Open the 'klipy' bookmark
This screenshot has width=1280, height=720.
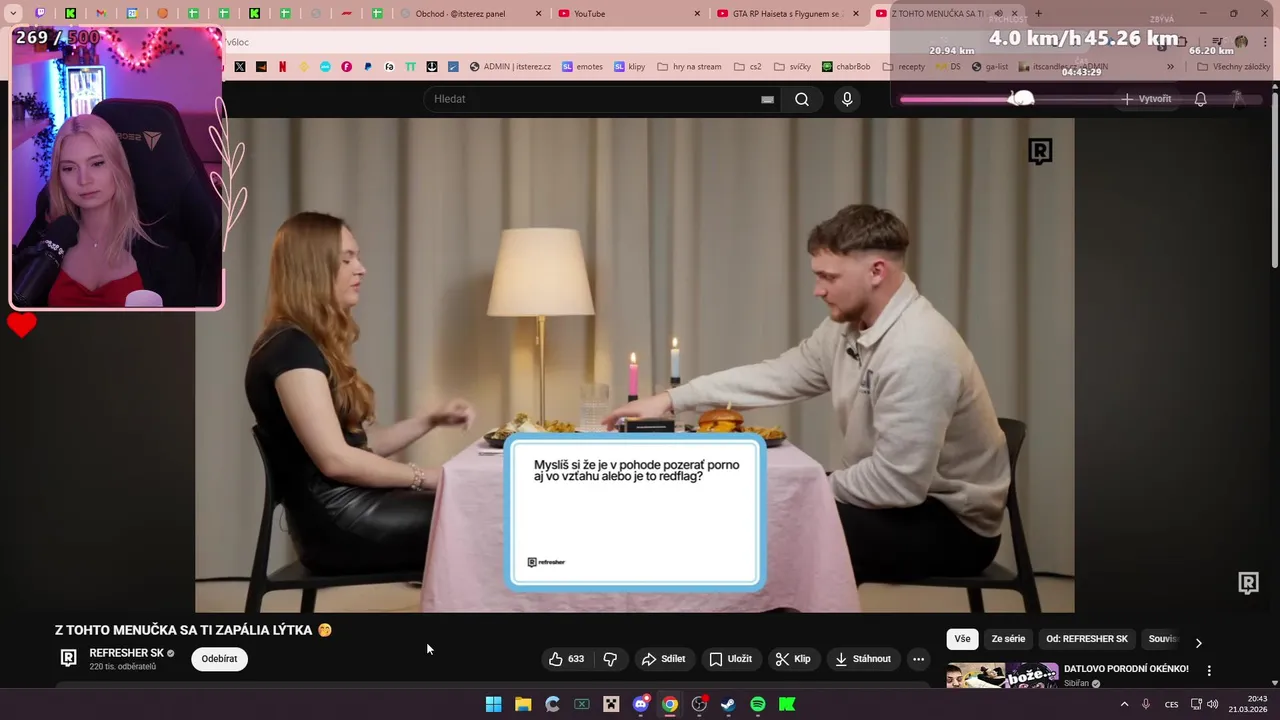pos(630,67)
